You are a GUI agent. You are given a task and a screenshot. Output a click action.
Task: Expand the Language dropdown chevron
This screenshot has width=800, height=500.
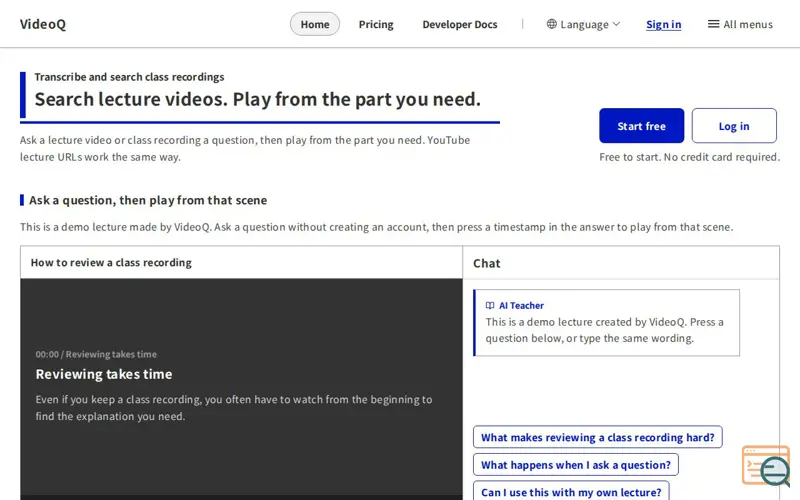616,24
